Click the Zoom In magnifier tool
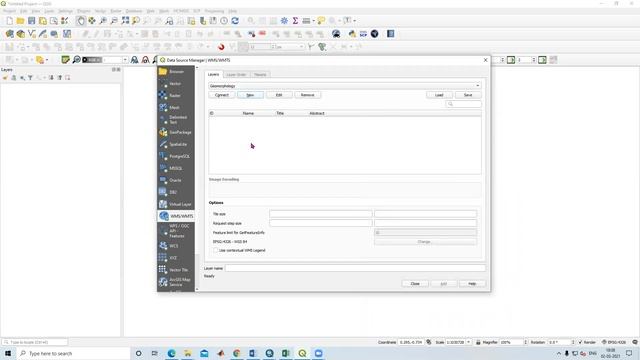 pyautogui.click(x=103, y=21)
